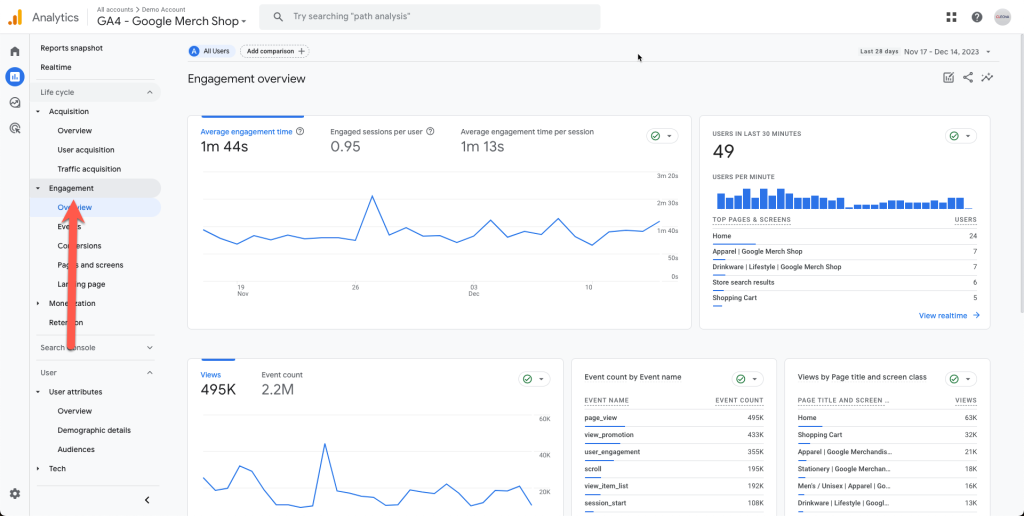Click help icon beside Average engagement time

coord(300,131)
